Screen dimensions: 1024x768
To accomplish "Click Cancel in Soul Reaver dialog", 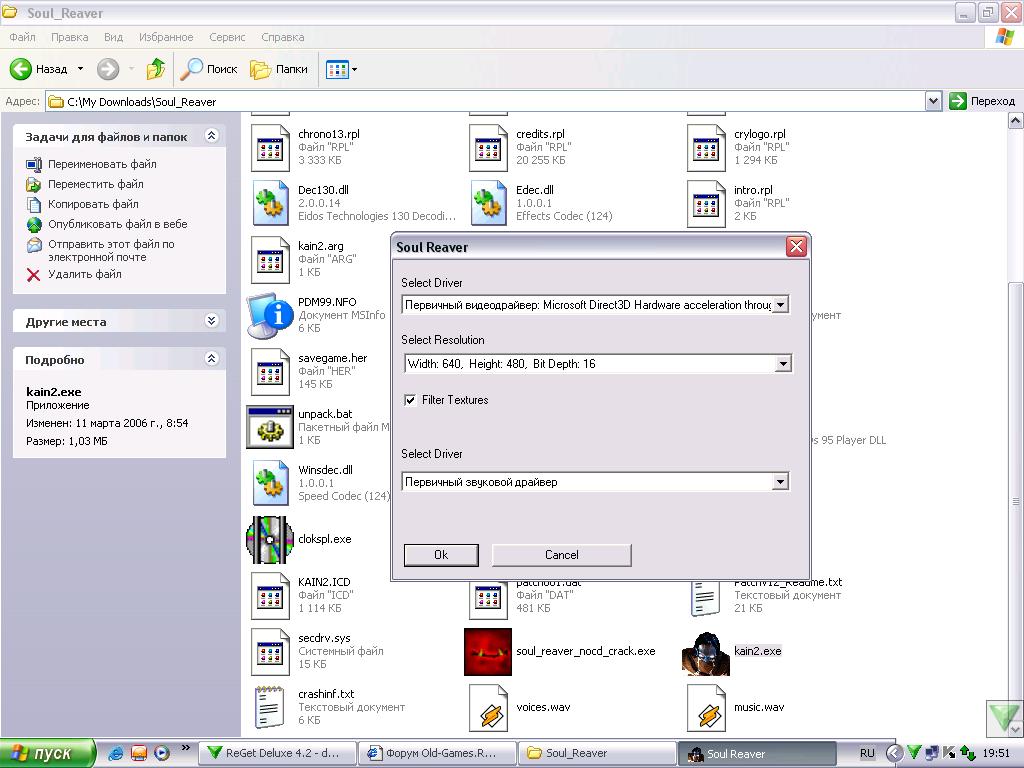I will pyautogui.click(x=562, y=555).
